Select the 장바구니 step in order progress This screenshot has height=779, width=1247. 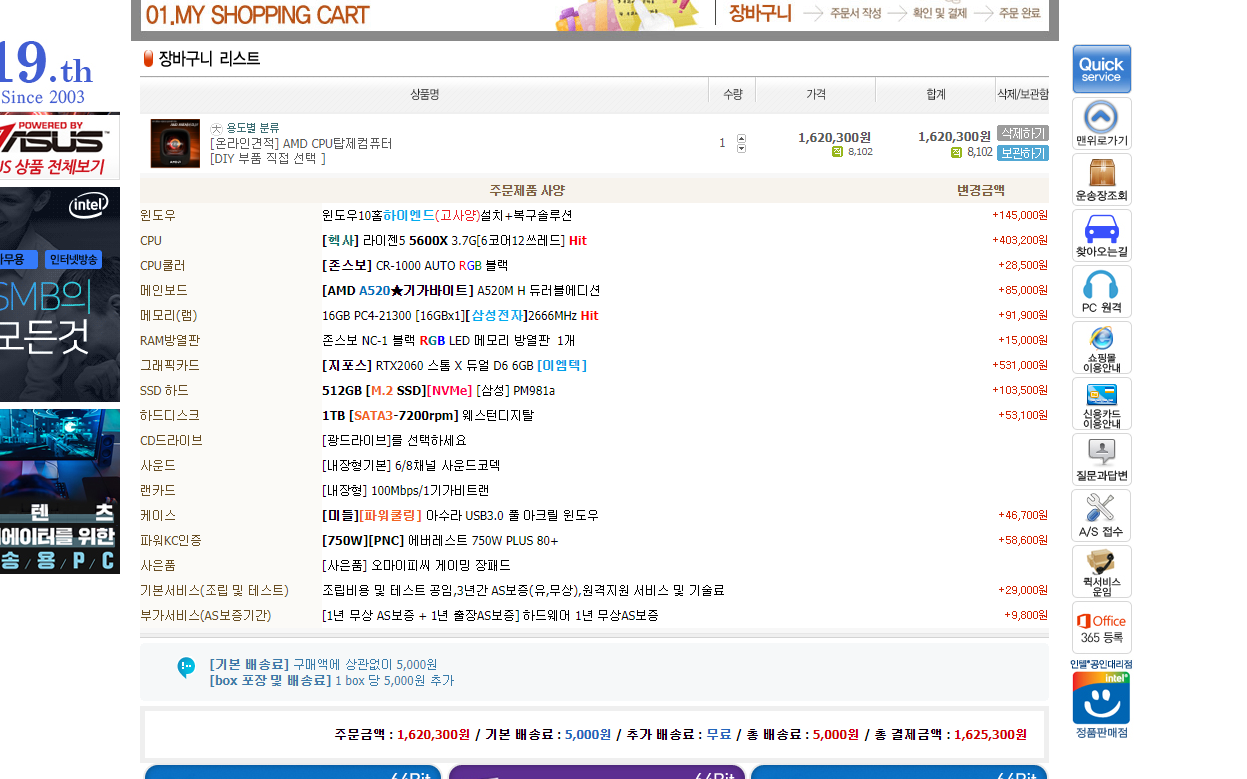pyautogui.click(x=760, y=13)
